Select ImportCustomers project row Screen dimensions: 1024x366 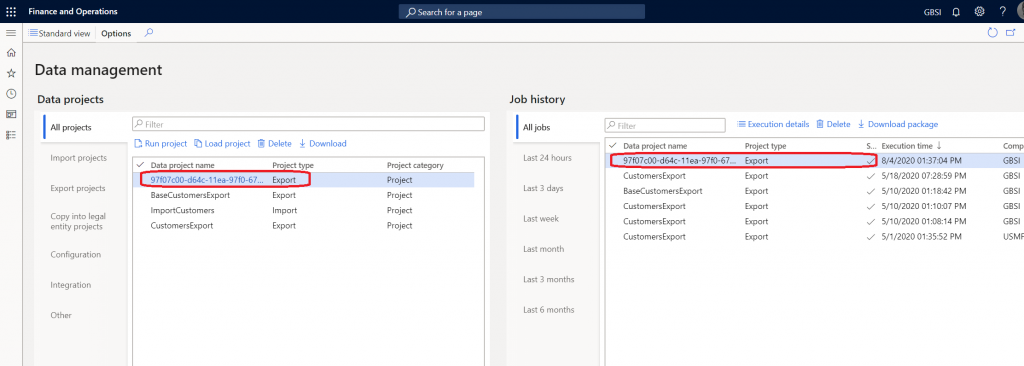point(304,210)
